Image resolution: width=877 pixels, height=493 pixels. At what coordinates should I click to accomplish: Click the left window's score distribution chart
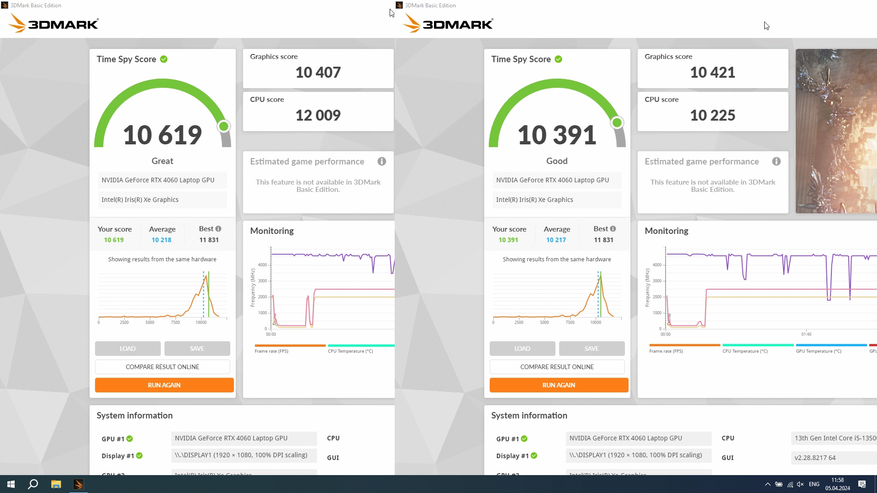(162, 297)
